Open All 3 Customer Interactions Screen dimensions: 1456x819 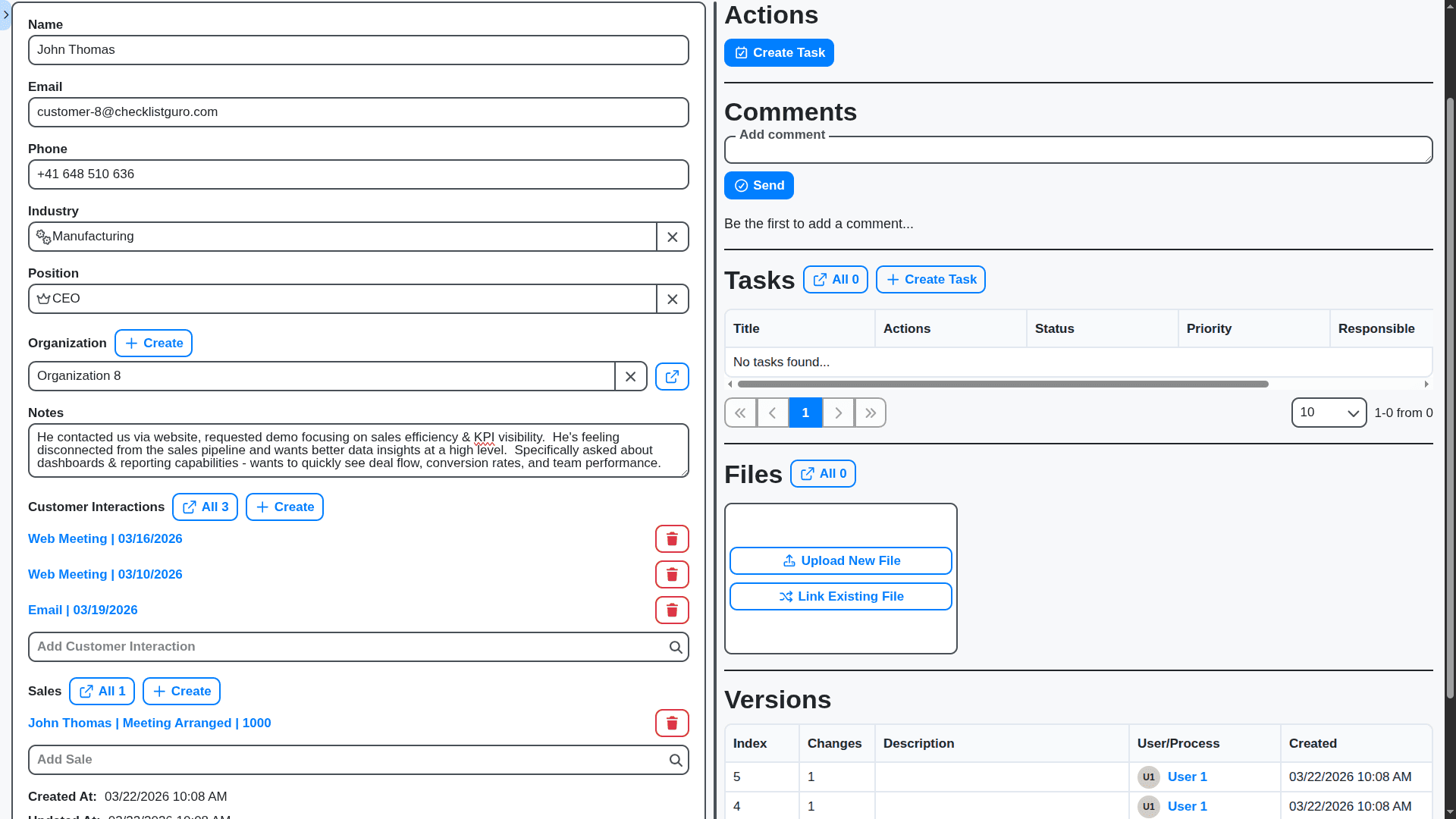[205, 507]
